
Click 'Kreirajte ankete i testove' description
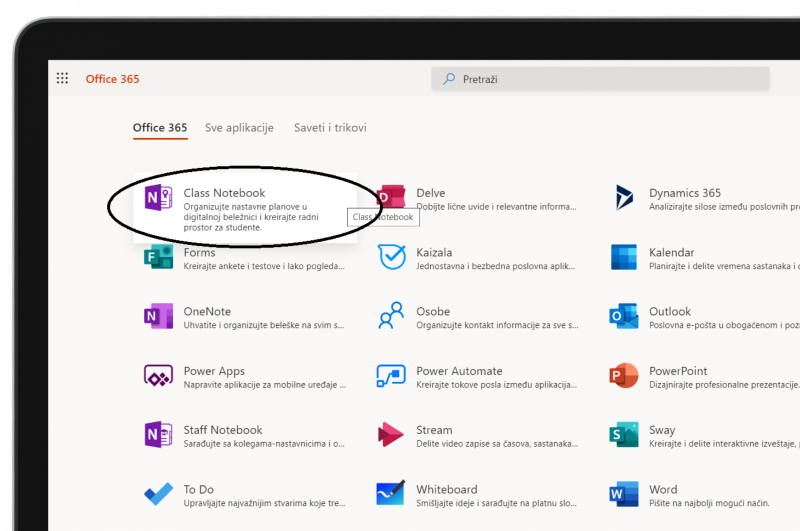(x=264, y=266)
